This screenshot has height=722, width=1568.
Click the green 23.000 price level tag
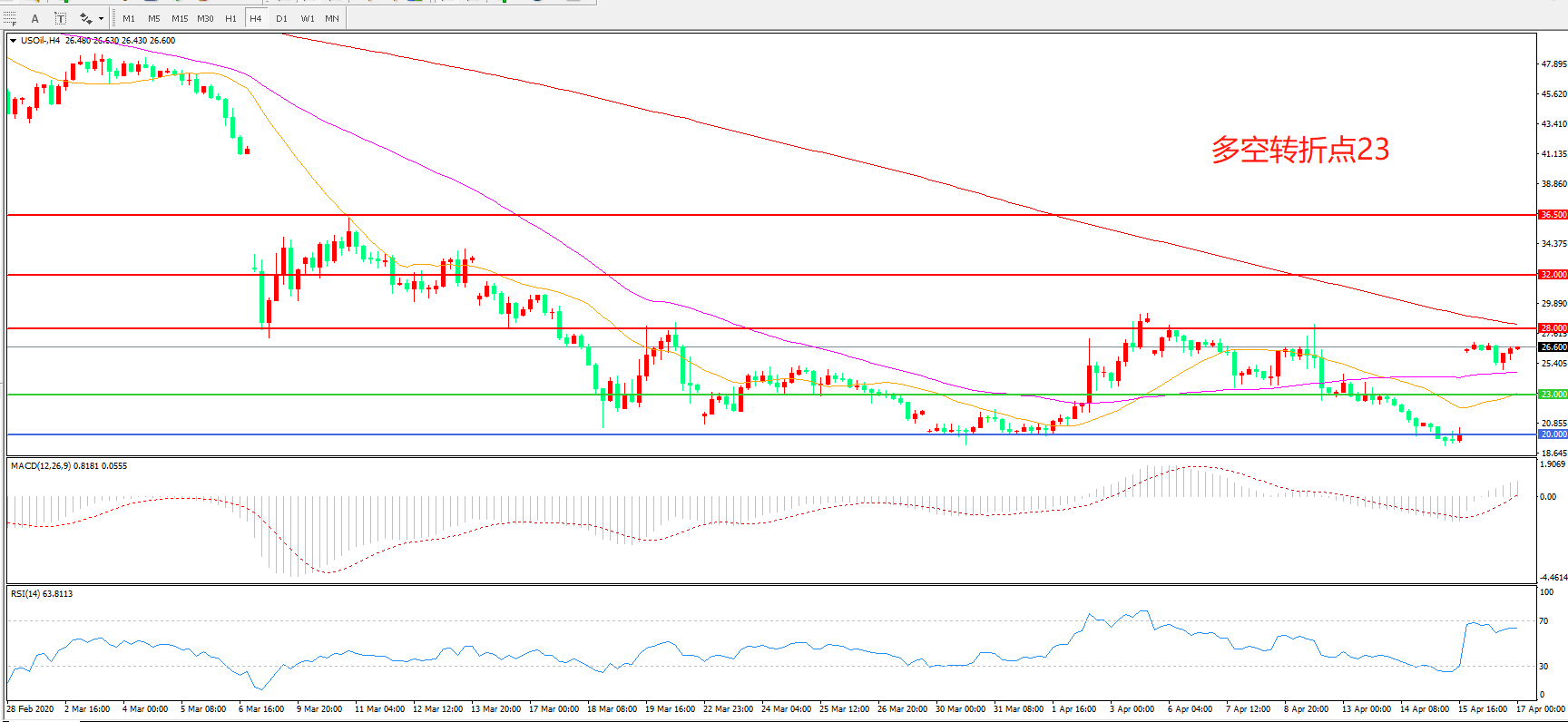coord(1553,395)
